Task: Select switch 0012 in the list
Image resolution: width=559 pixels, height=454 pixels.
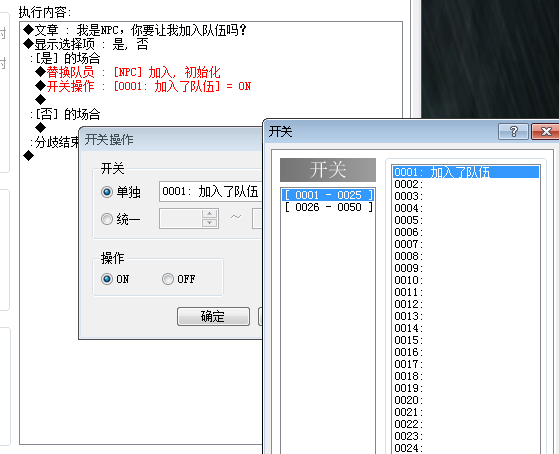Action: coord(466,304)
